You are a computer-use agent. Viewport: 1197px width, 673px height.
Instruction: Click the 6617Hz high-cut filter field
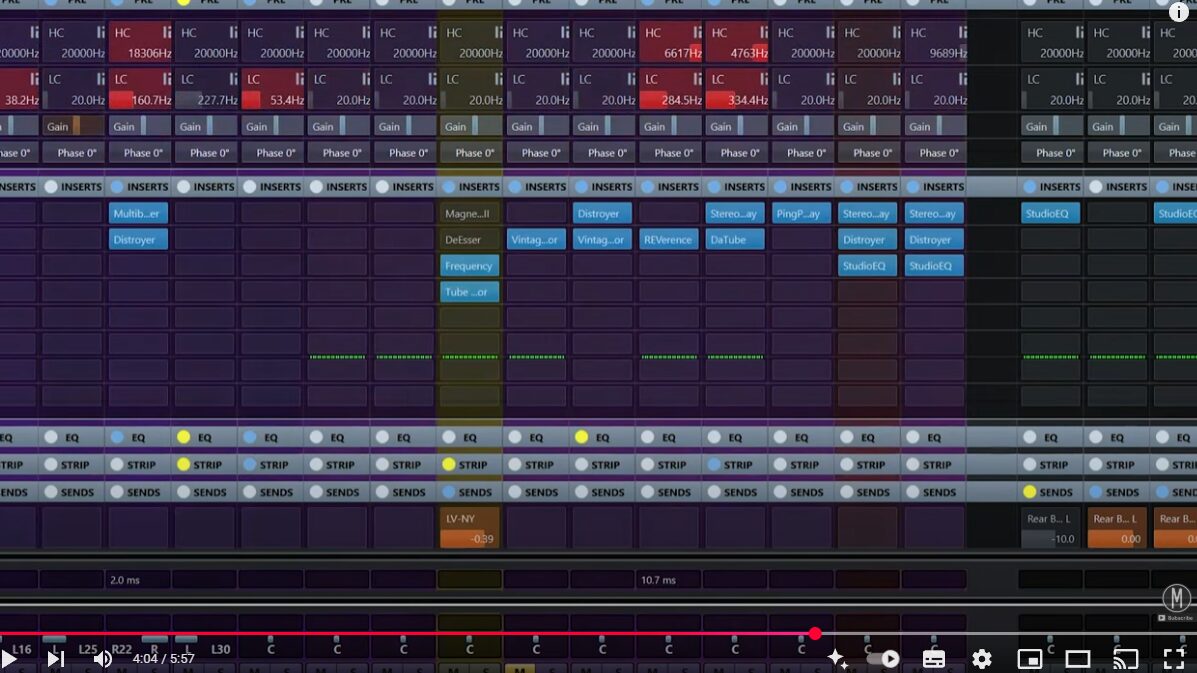pos(670,53)
